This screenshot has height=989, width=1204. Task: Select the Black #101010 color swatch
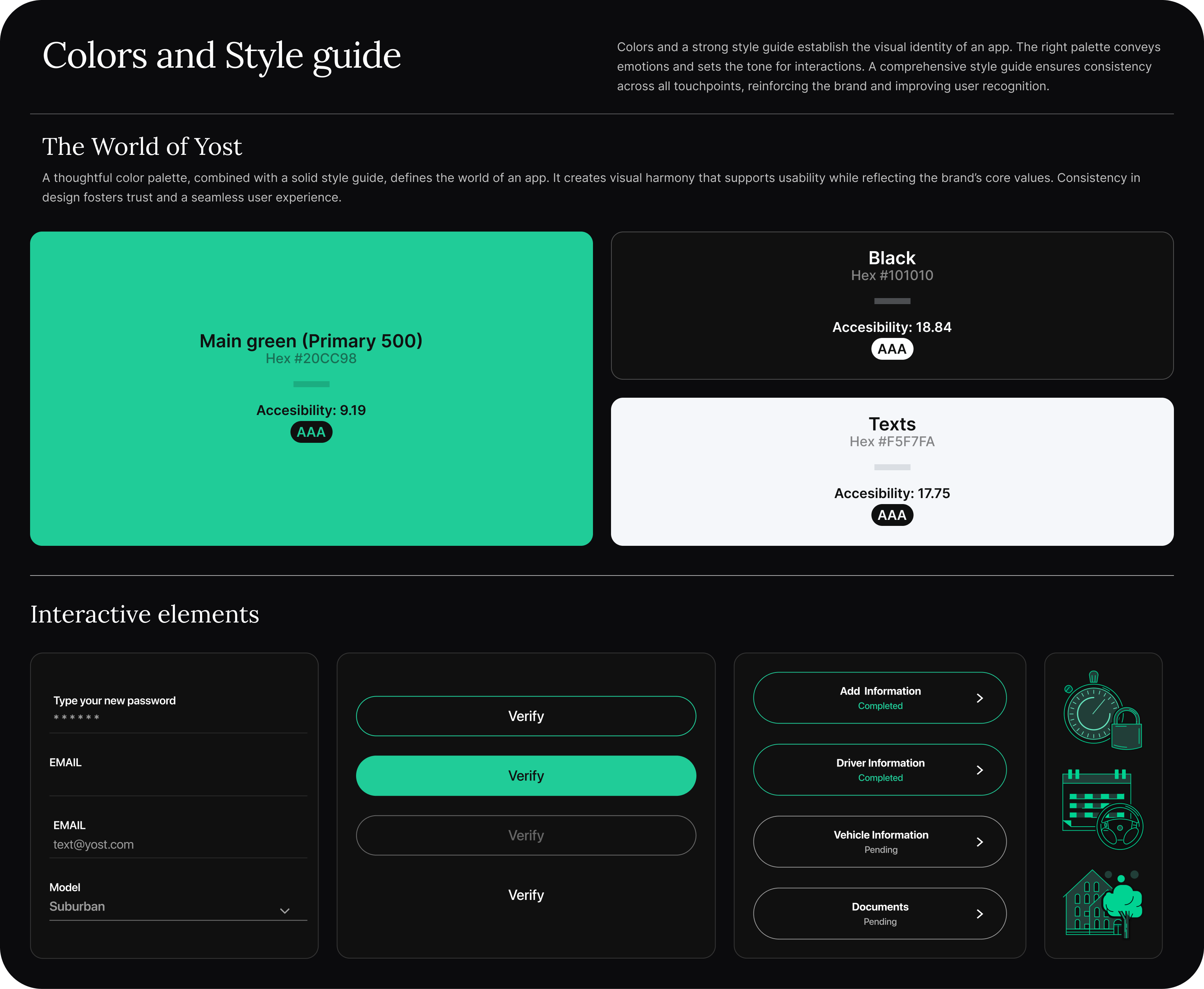pos(892,305)
